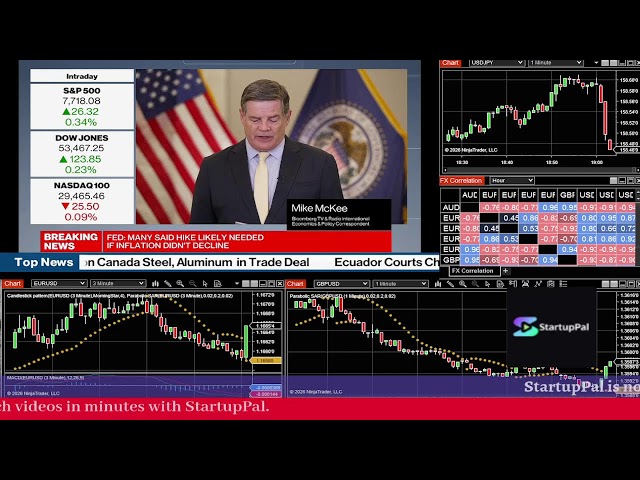Open toolbar overflow arrow in EURUSD chart

point(237,283)
